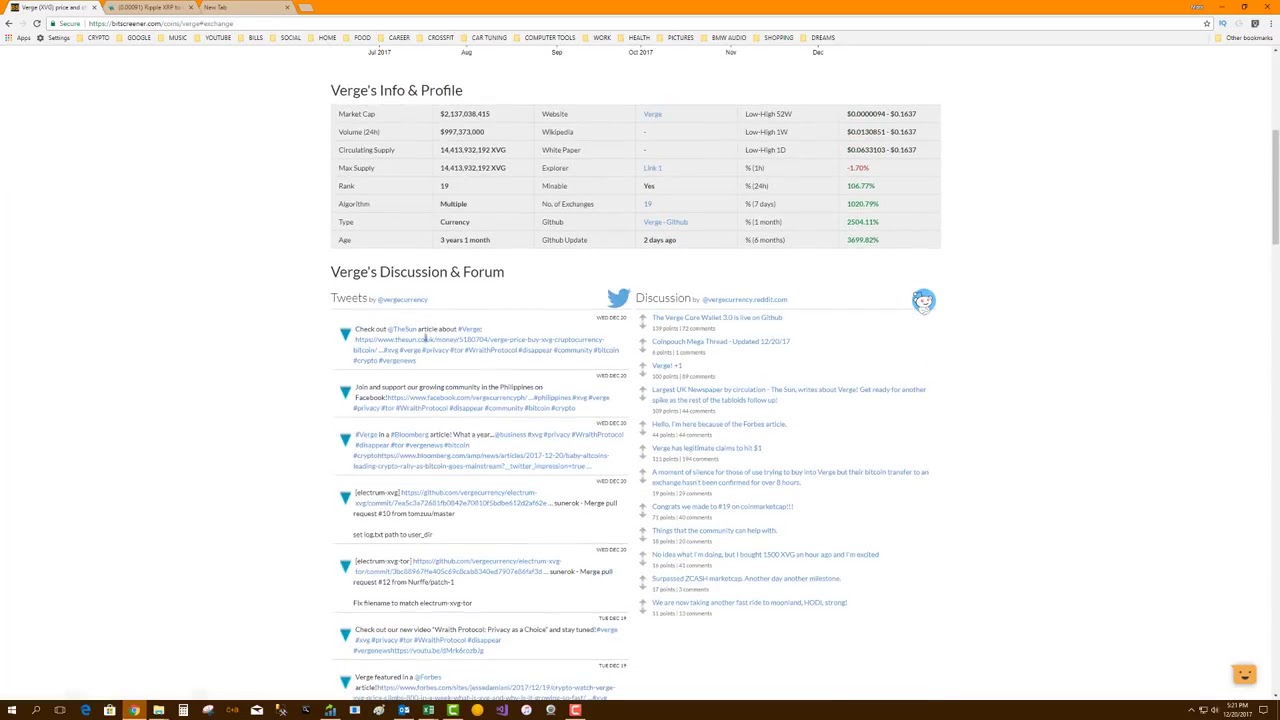
Task: Open Windows Start menu
Action: pyautogui.click(x=11, y=711)
